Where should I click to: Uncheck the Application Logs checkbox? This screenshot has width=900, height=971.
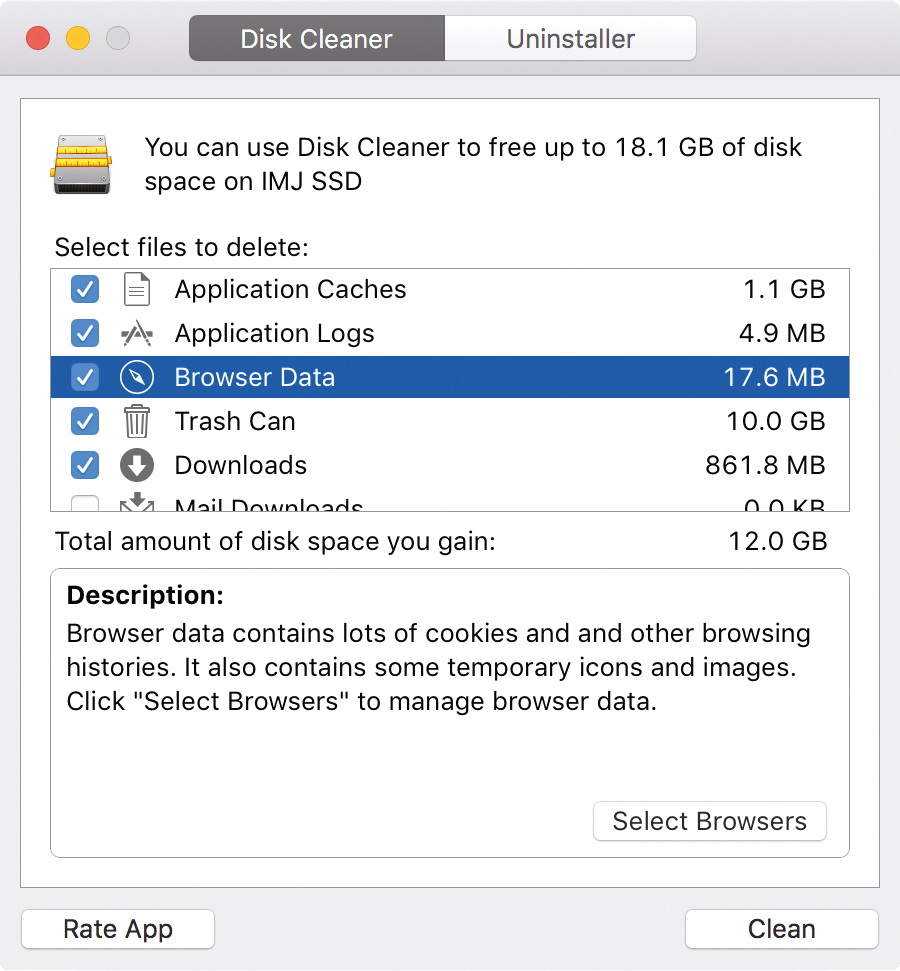point(85,334)
